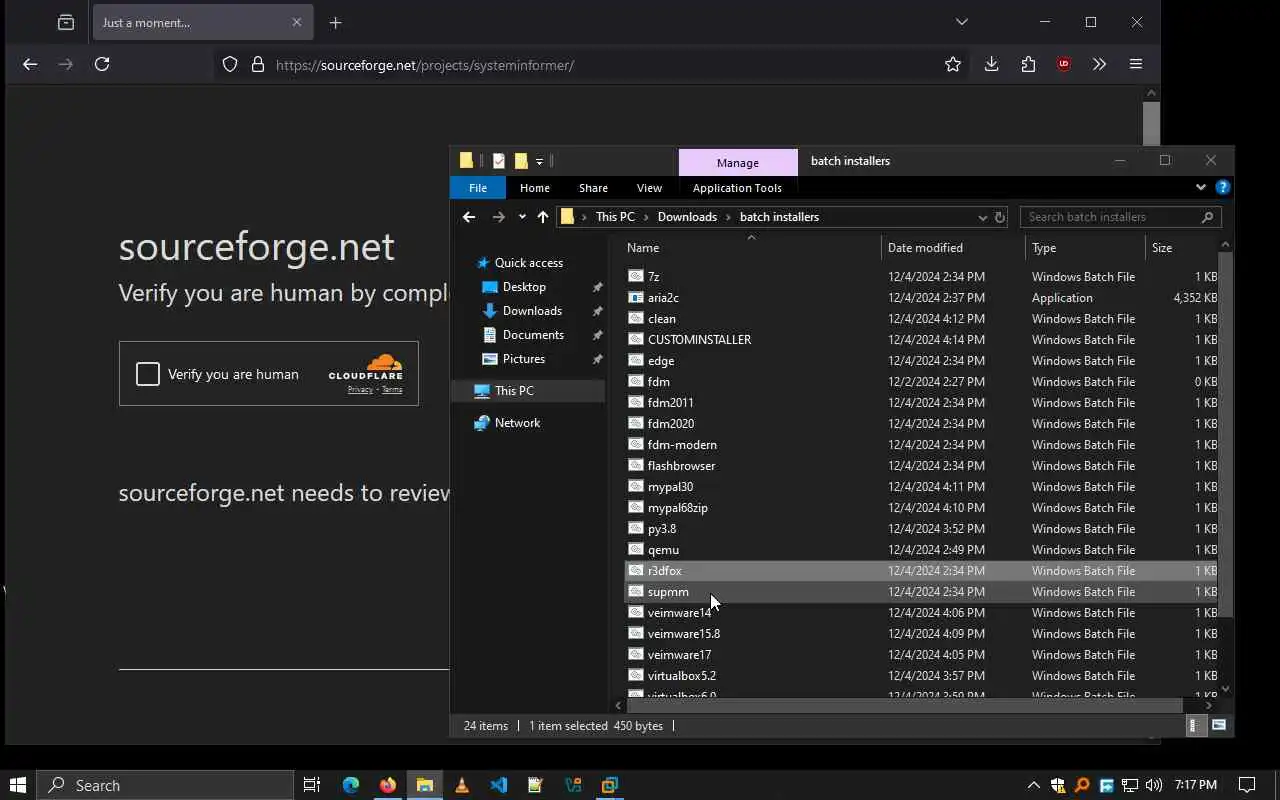Screen dimensions: 1280x800
Task: Open Pictures in navigation pane
Action: pyautogui.click(x=524, y=359)
